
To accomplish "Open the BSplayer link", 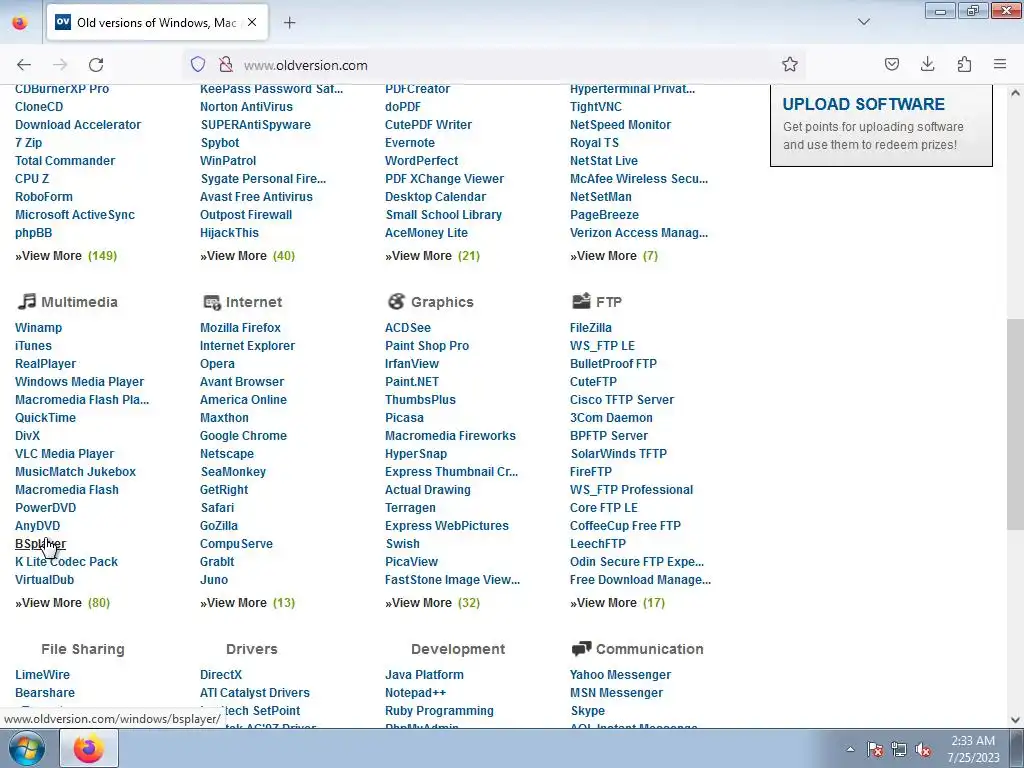I will point(40,543).
